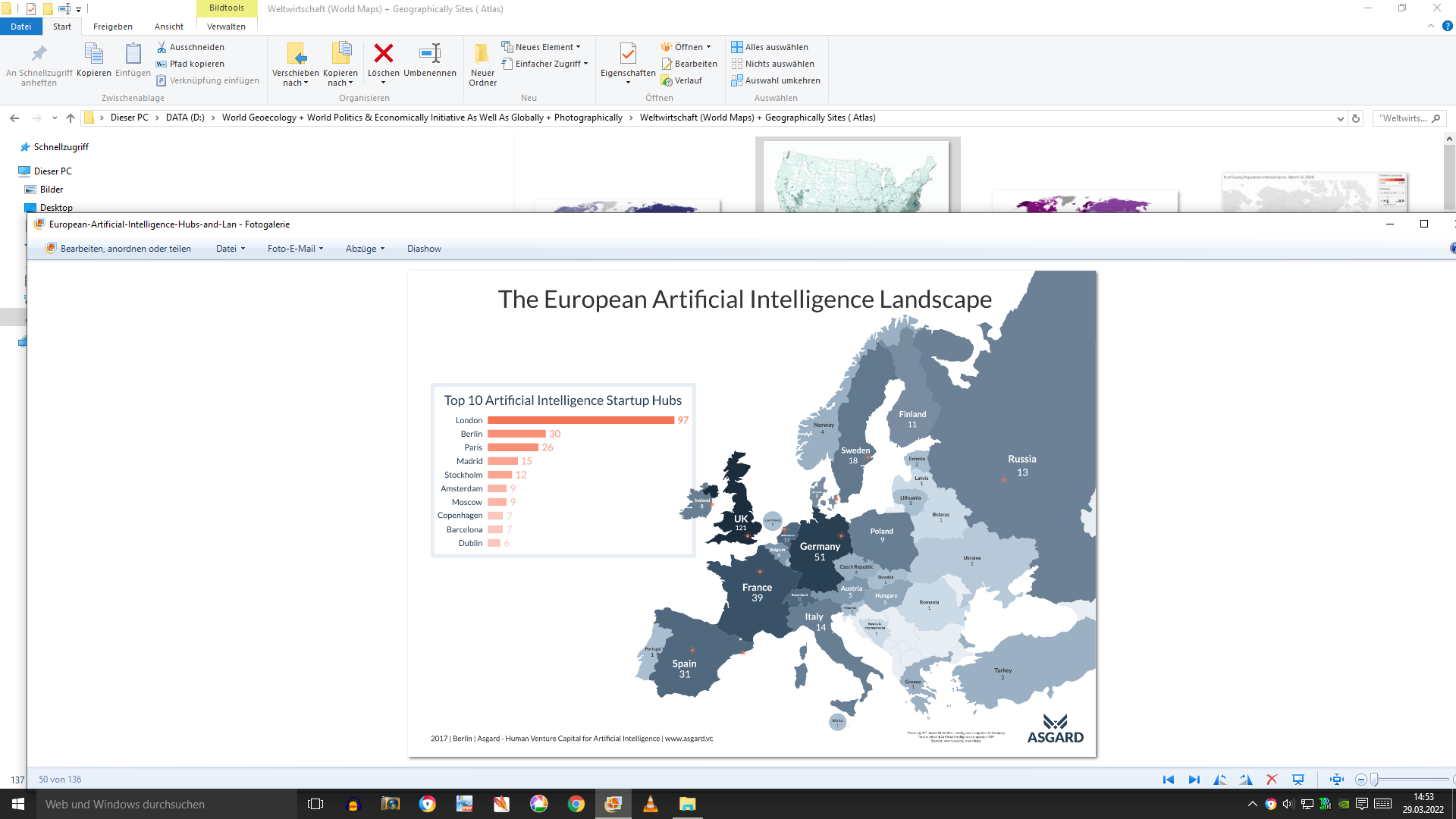
Task: Click Bearbeiten in the Öffnen group
Action: (x=689, y=64)
